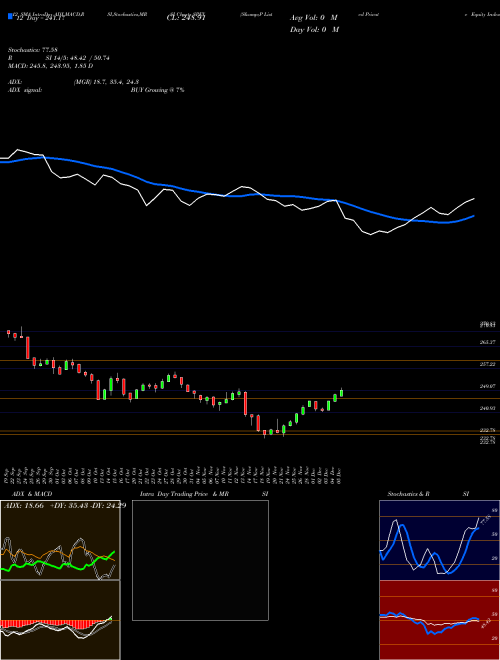Click the red MACD histogram panel

[x=60, y=620]
